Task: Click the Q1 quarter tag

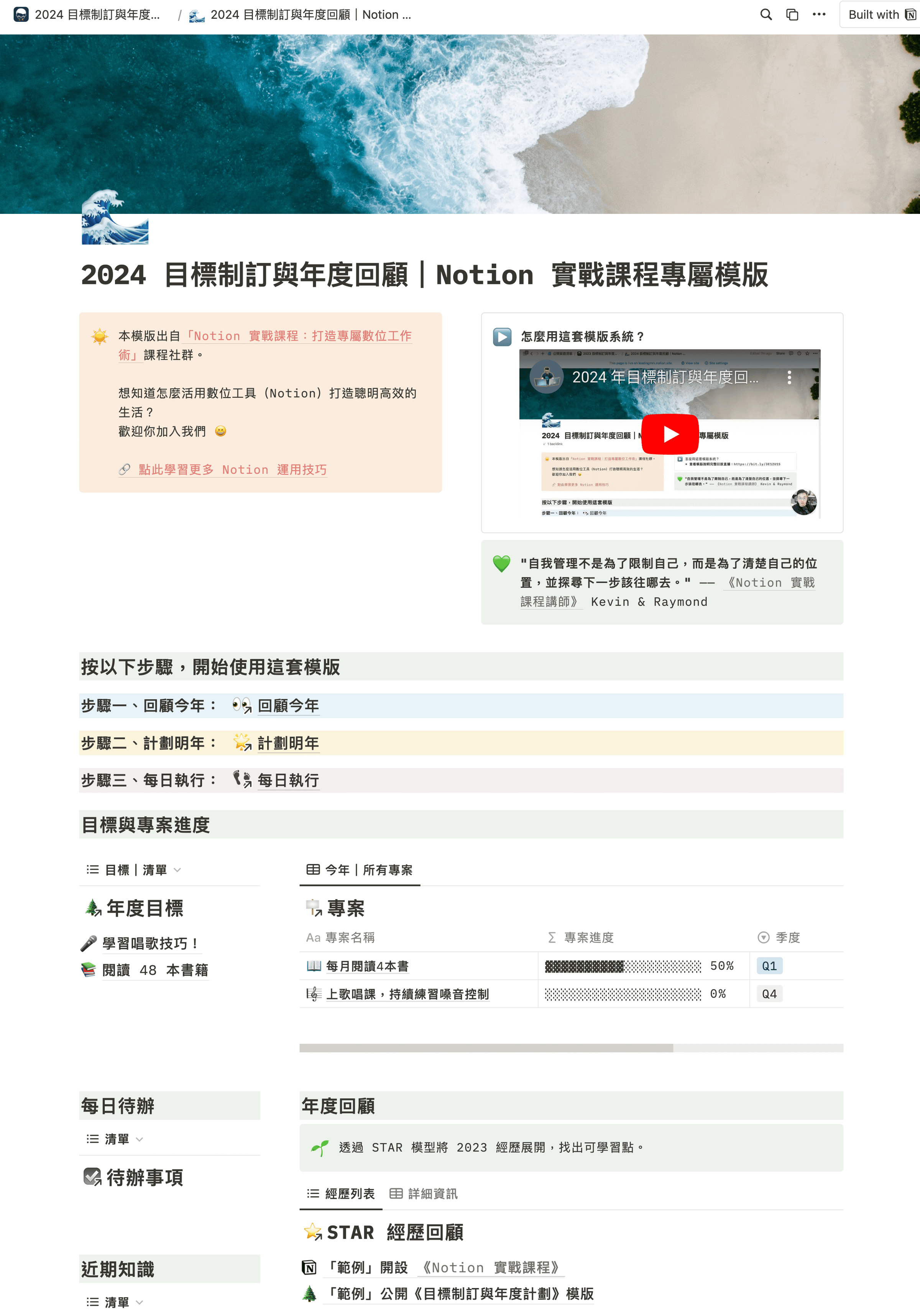Action: tap(769, 966)
